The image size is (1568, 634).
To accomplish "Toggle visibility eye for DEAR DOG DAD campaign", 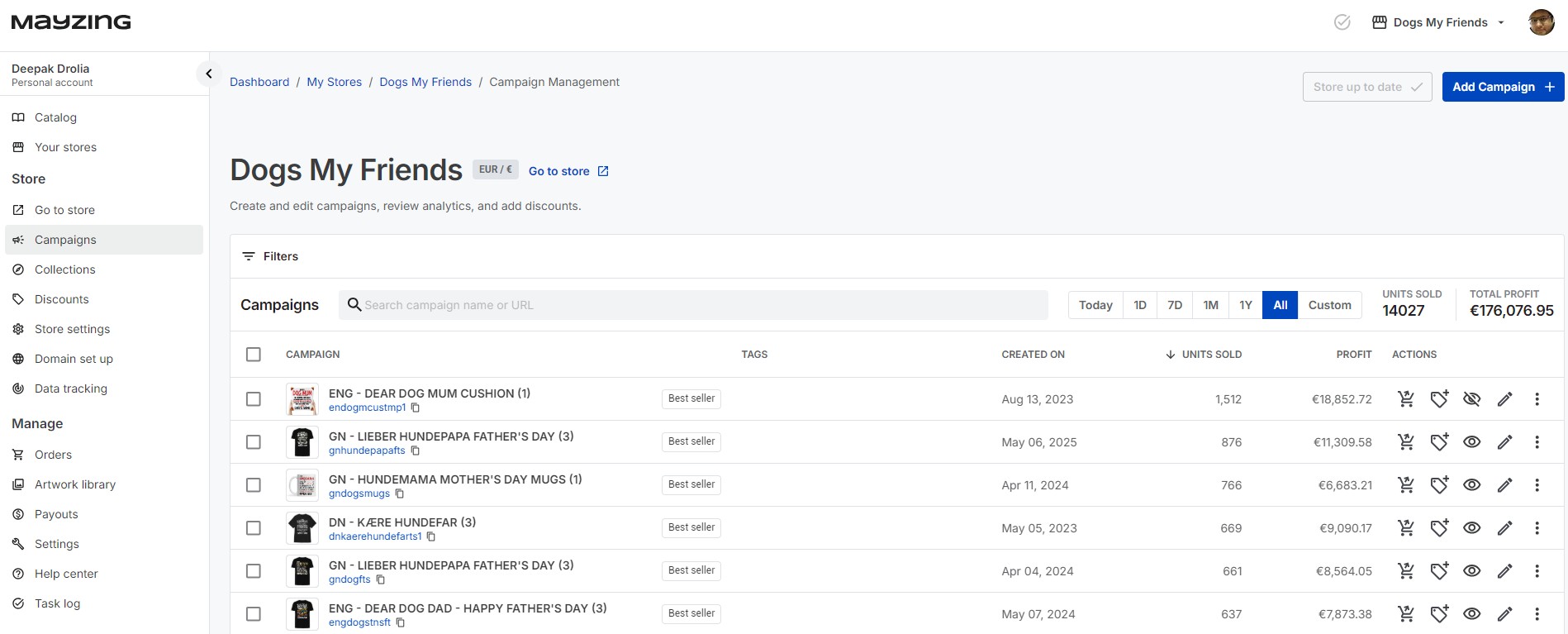I will (1471, 614).
